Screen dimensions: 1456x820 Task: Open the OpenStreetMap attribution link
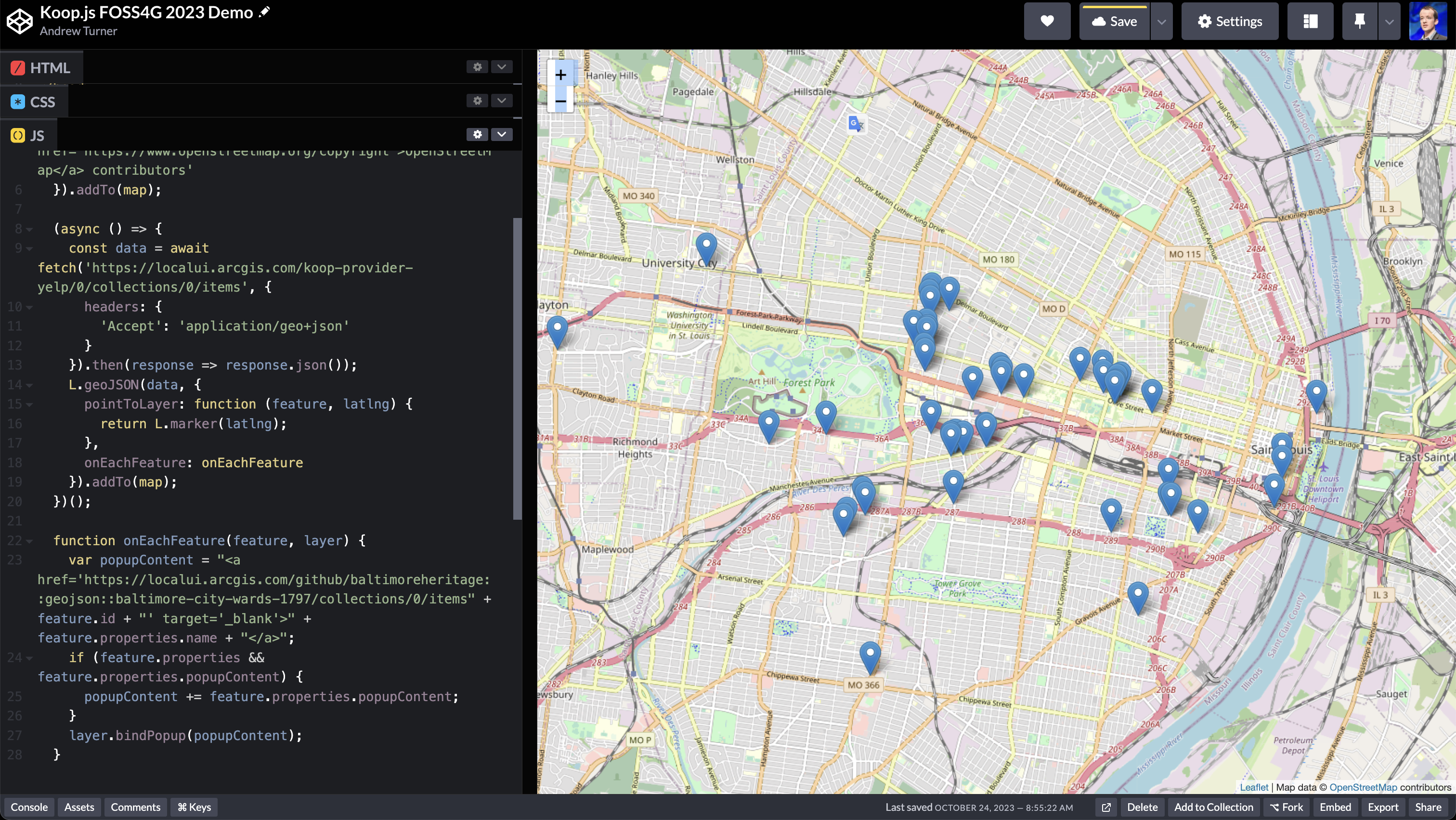click(1363, 787)
